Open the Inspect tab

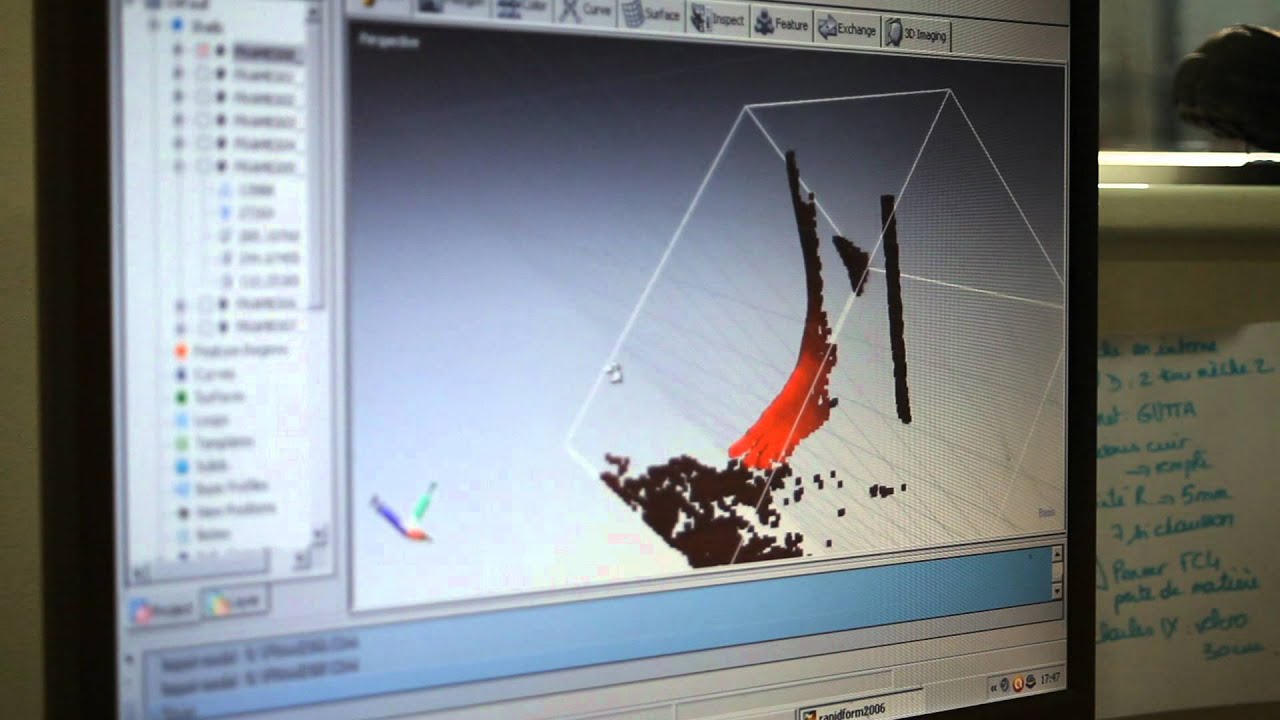[x=717, y=19]
